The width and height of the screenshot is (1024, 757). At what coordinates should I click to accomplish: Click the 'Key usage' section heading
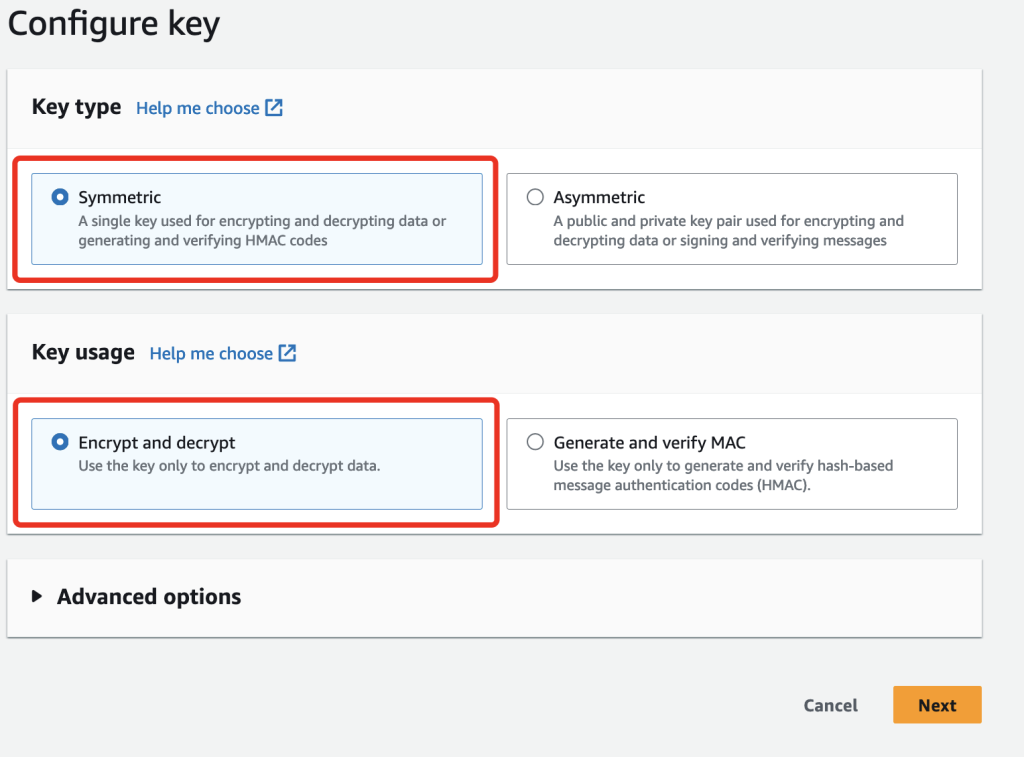[x=83, y=352]
